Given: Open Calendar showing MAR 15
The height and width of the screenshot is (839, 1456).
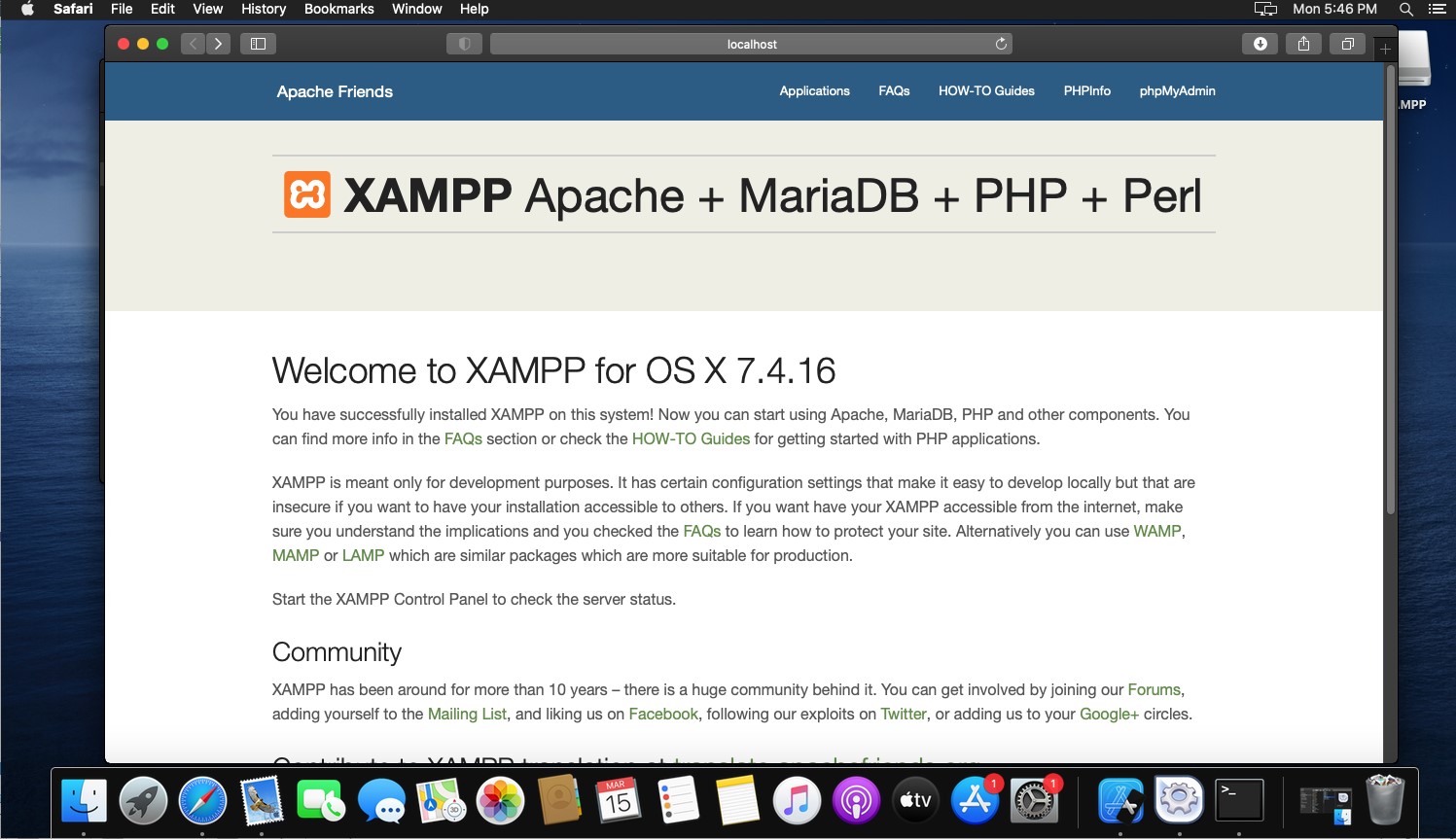Looking at the screenshot, I should click(619, 802).
